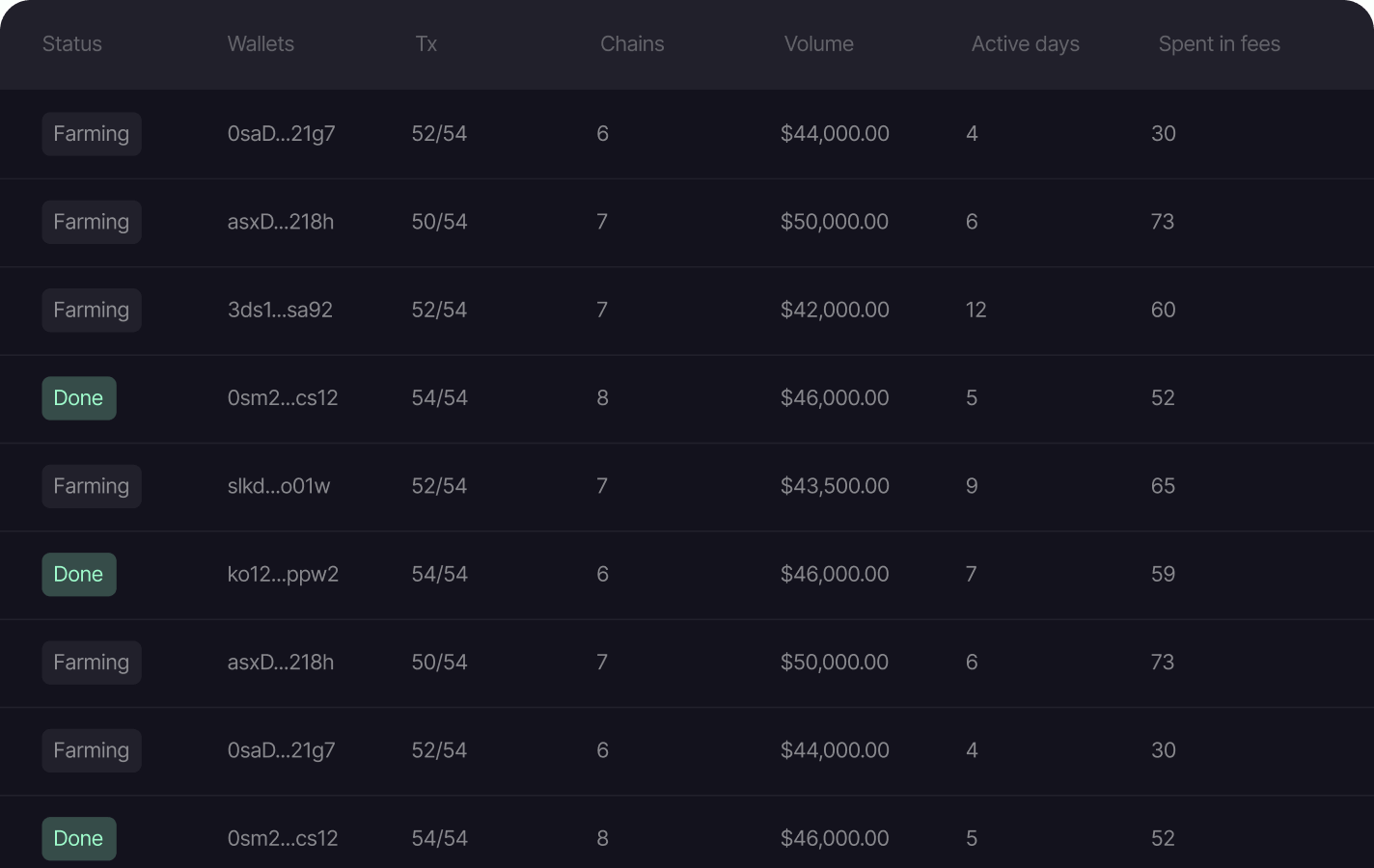Open wallet address slkd...o01w

(278, 486)
